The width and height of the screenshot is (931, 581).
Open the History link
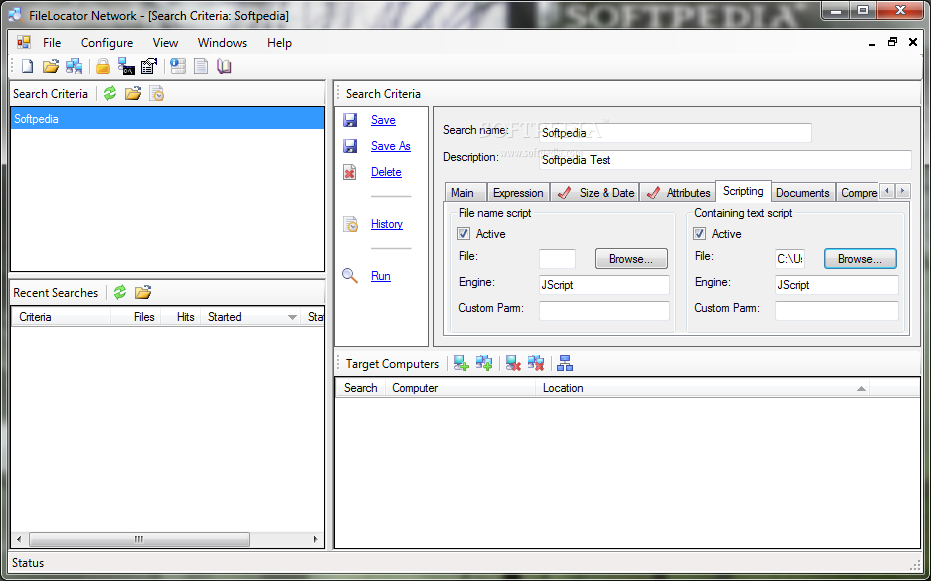387,224
